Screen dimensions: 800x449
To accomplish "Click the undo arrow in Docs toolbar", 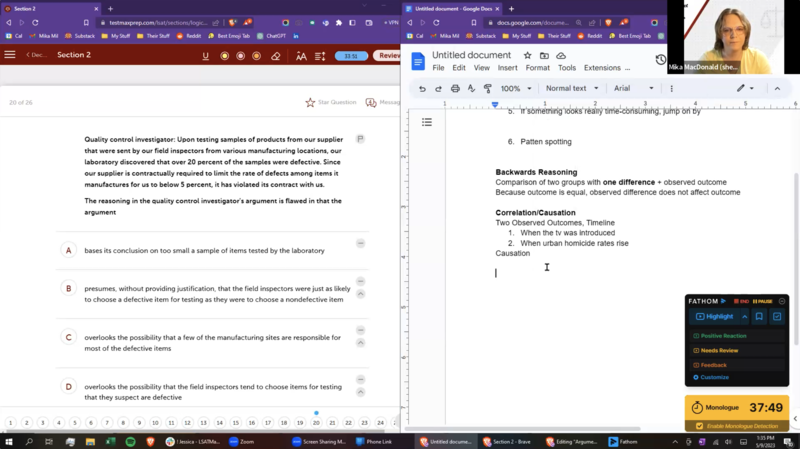I will tap(422, 88).
